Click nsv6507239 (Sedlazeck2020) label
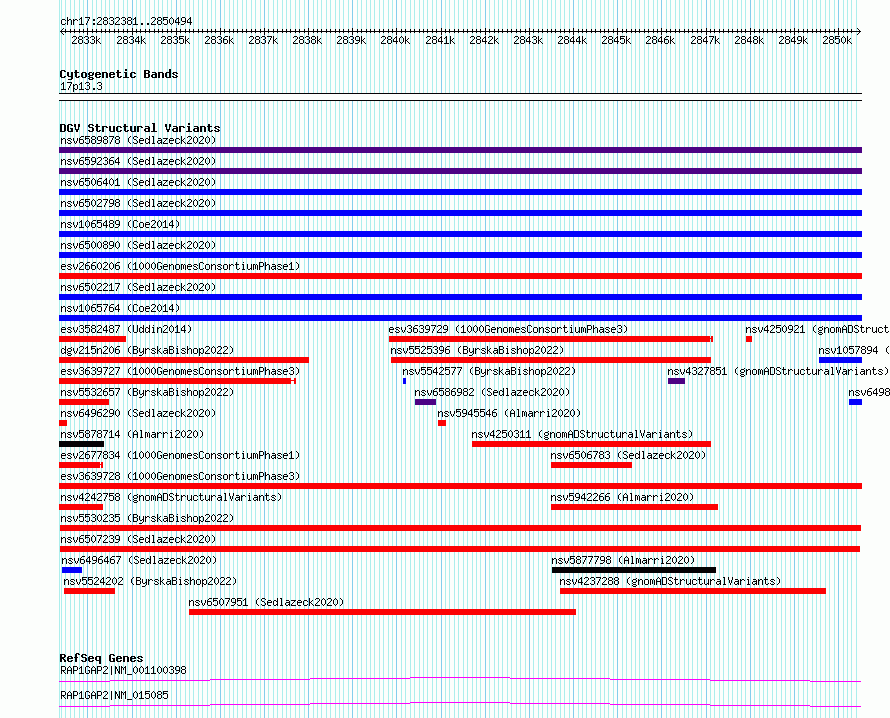The height and width of the screenshot is (718, 890). 138,539
